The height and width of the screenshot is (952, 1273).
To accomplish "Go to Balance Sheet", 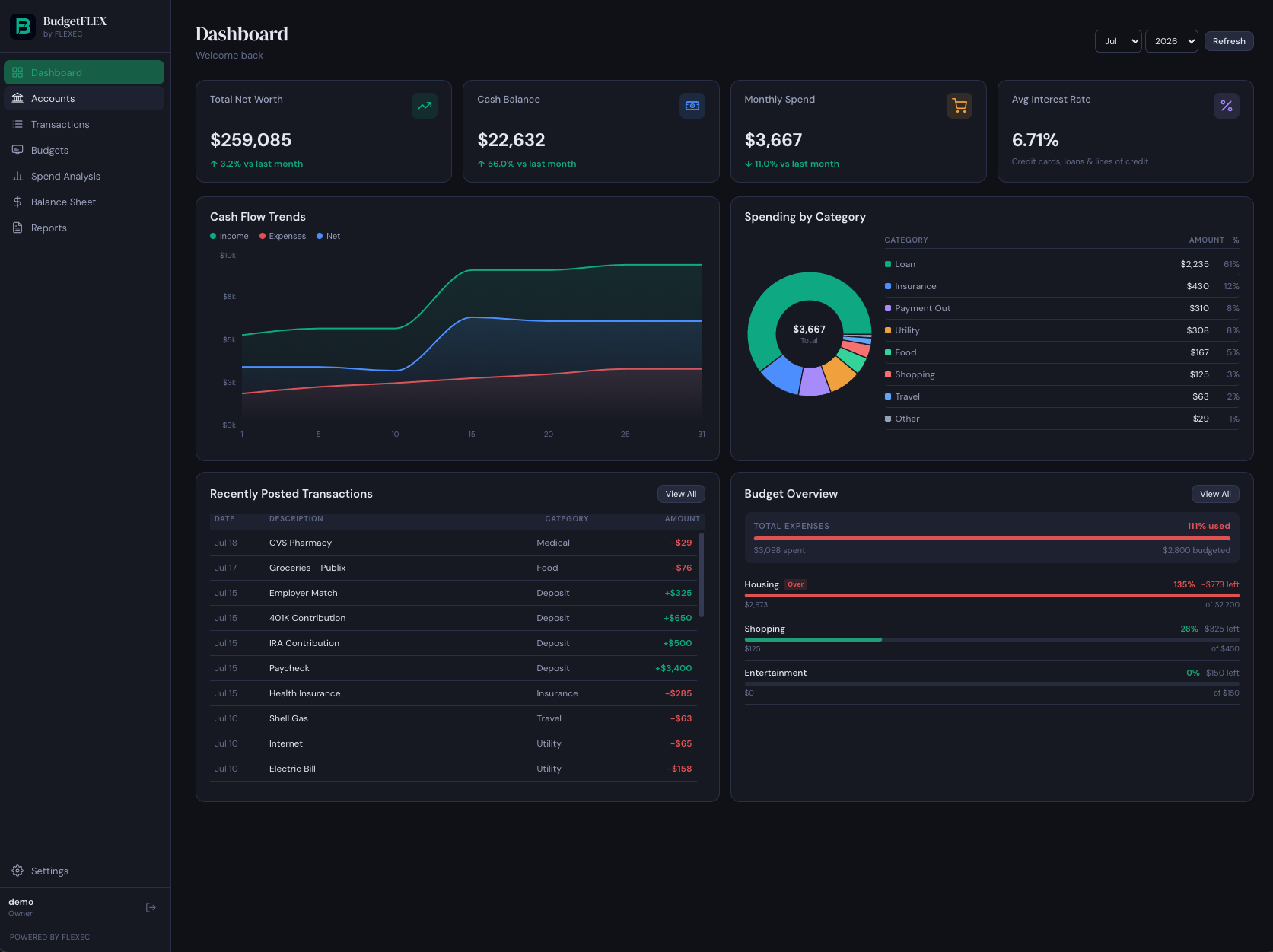I will (84, 202).
